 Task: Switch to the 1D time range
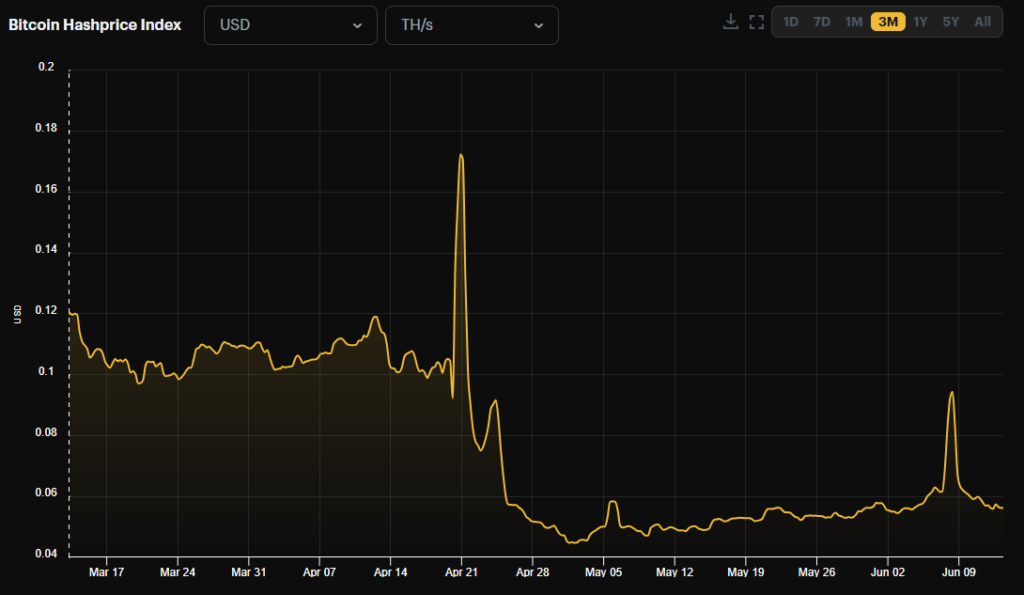click(791, 21)
